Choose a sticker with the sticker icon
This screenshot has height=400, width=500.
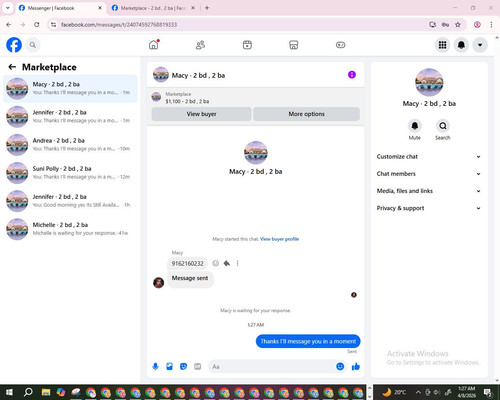(x=183, y=367)
